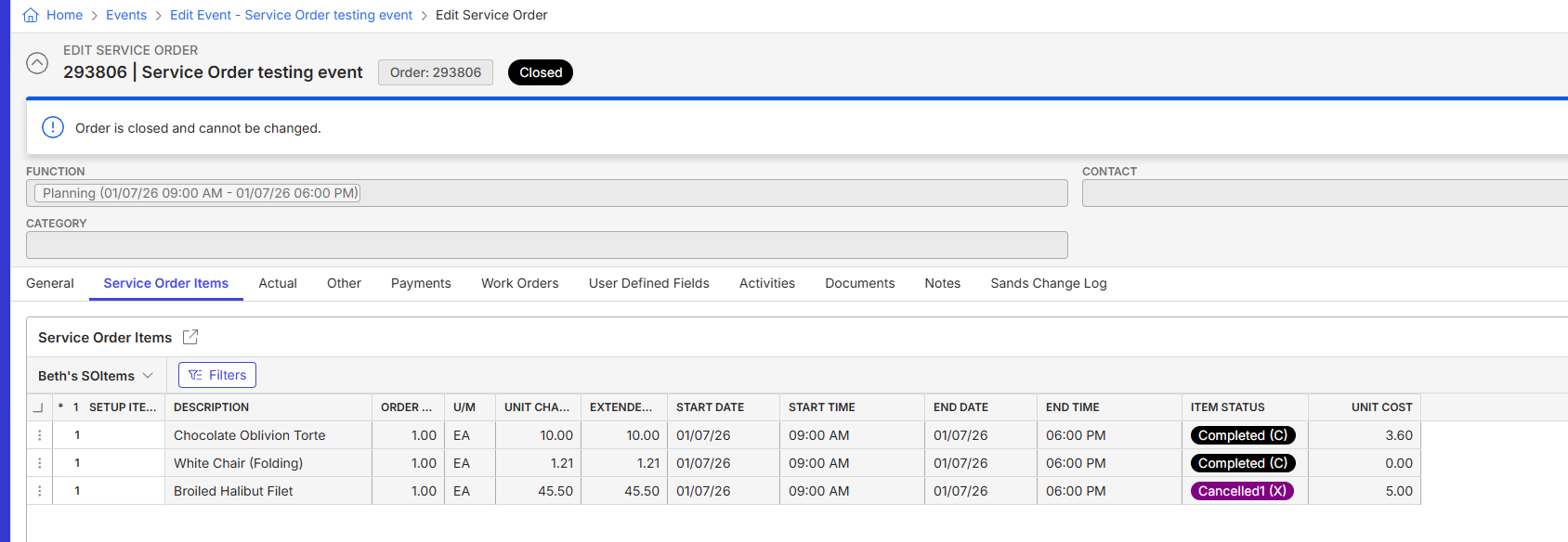Screen dimensions: 1568x542
Task: Click the empty Category field
Action: pyautogui.click(x=547, y=245)
